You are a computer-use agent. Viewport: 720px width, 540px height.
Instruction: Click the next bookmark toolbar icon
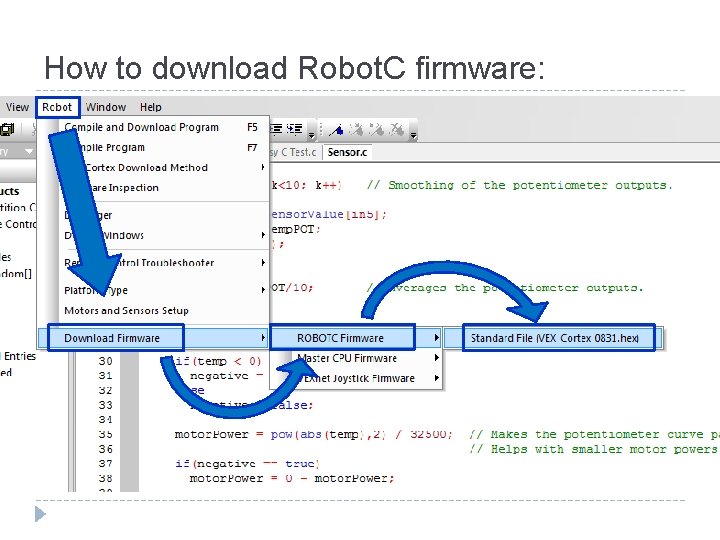pyautogui.click(x=356, y=130)
